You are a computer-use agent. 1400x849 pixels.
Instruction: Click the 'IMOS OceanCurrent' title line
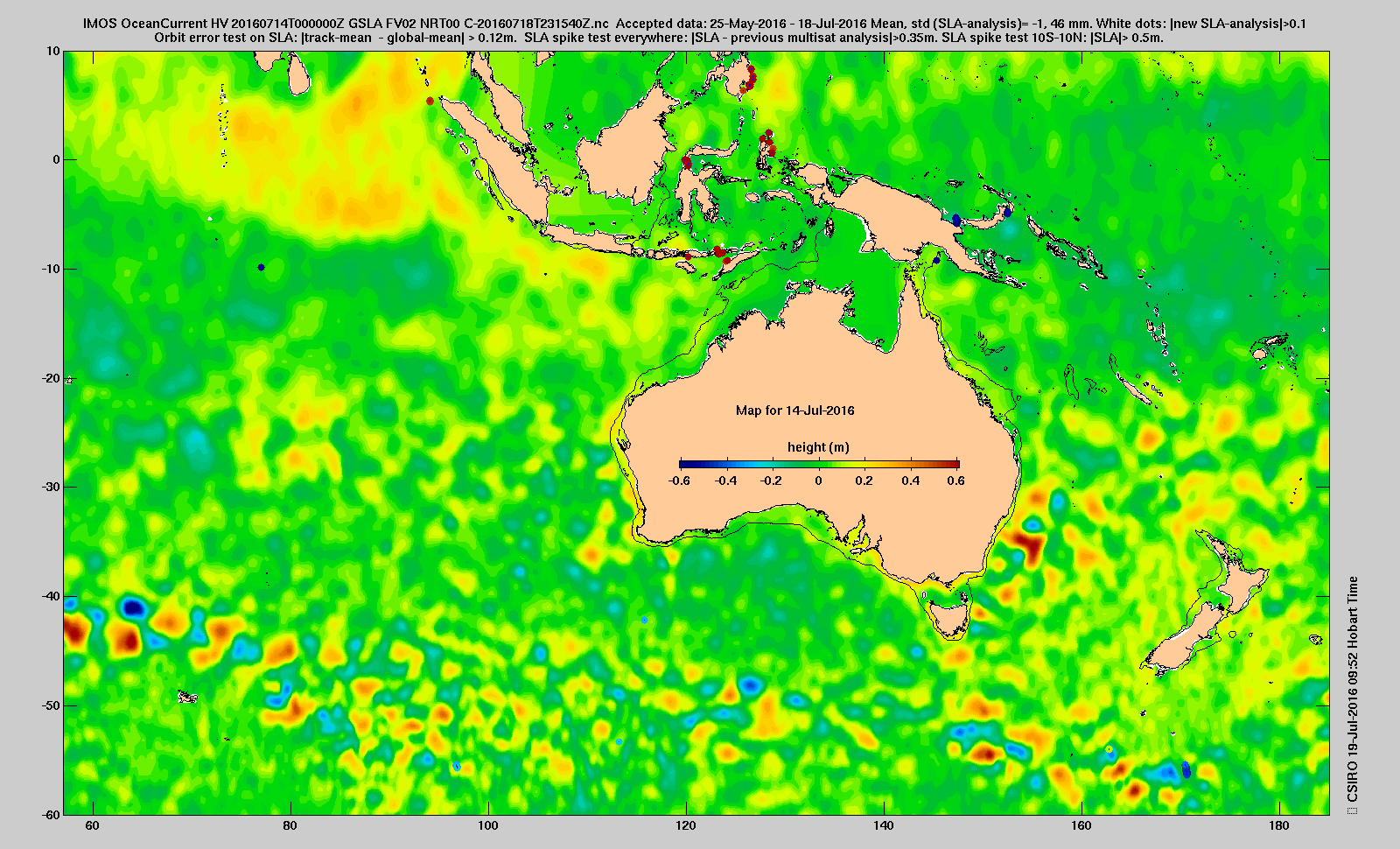[694, 24]
